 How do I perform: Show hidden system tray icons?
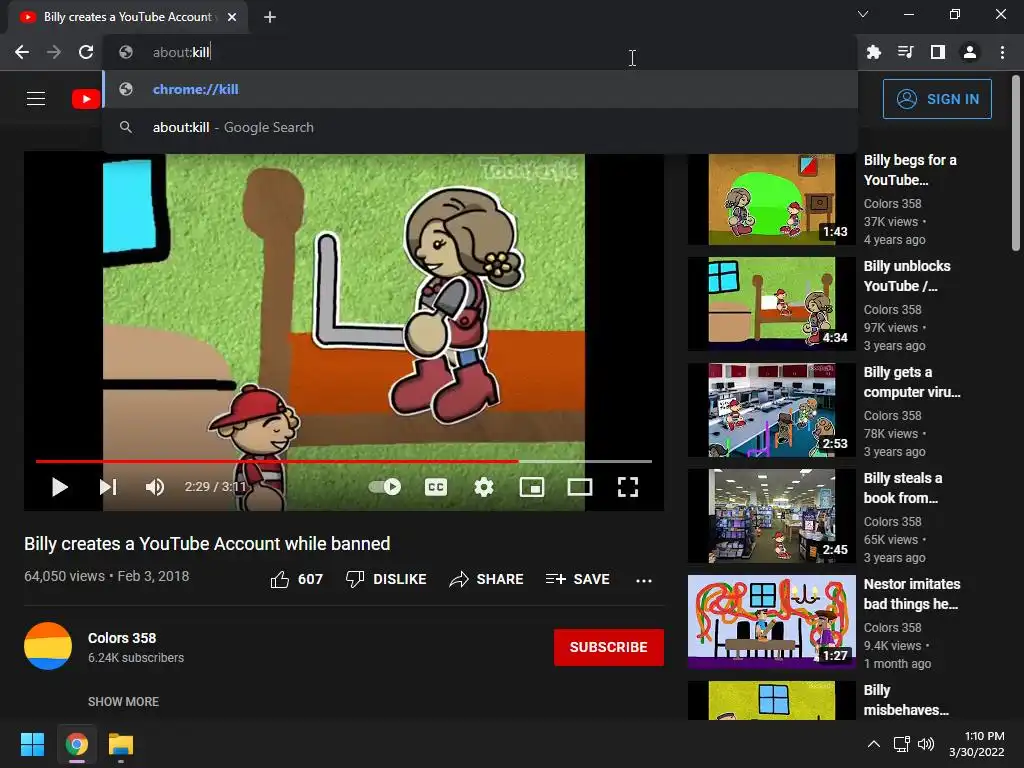point(874,744)
